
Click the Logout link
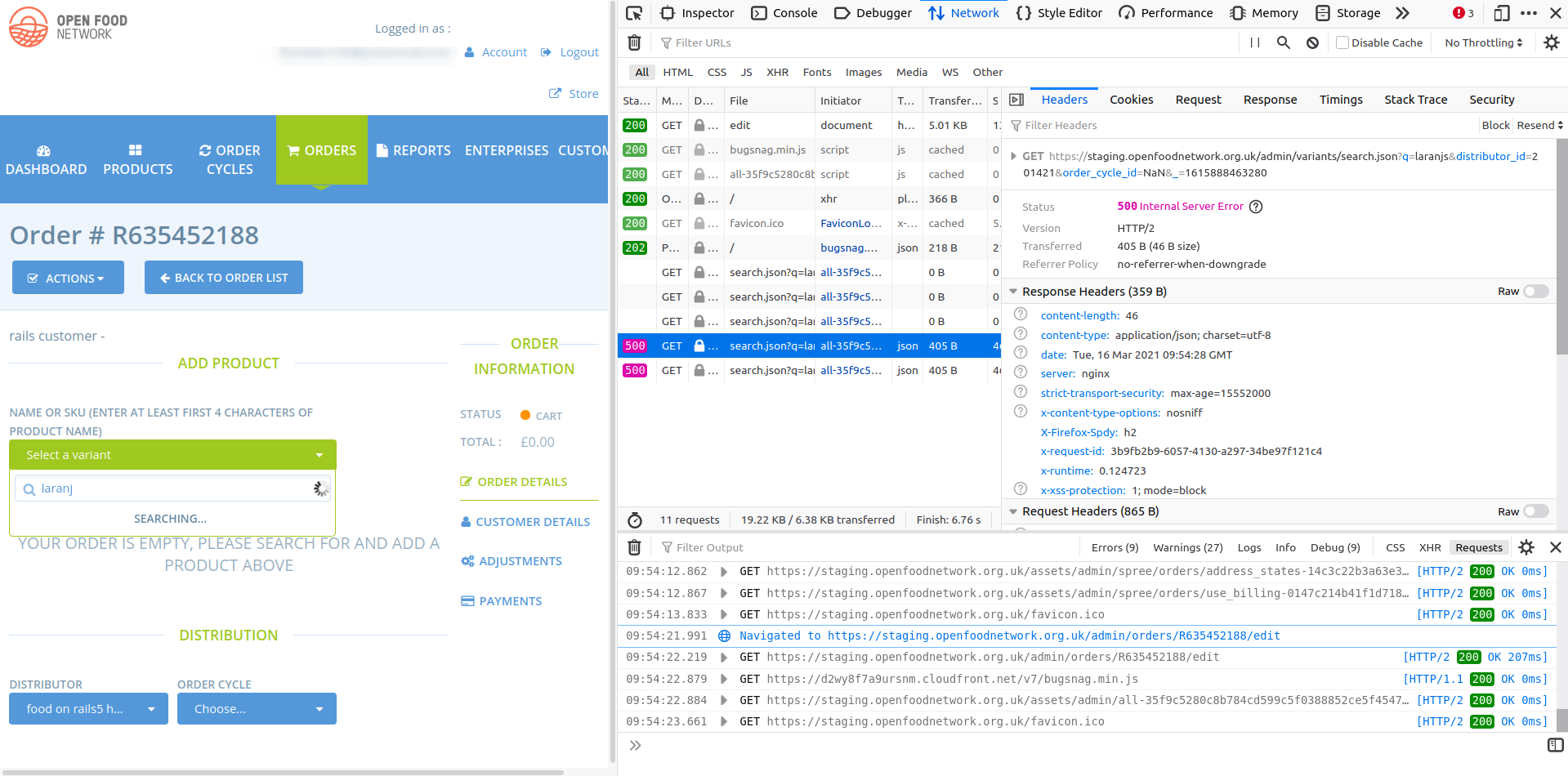click(570, 52)
